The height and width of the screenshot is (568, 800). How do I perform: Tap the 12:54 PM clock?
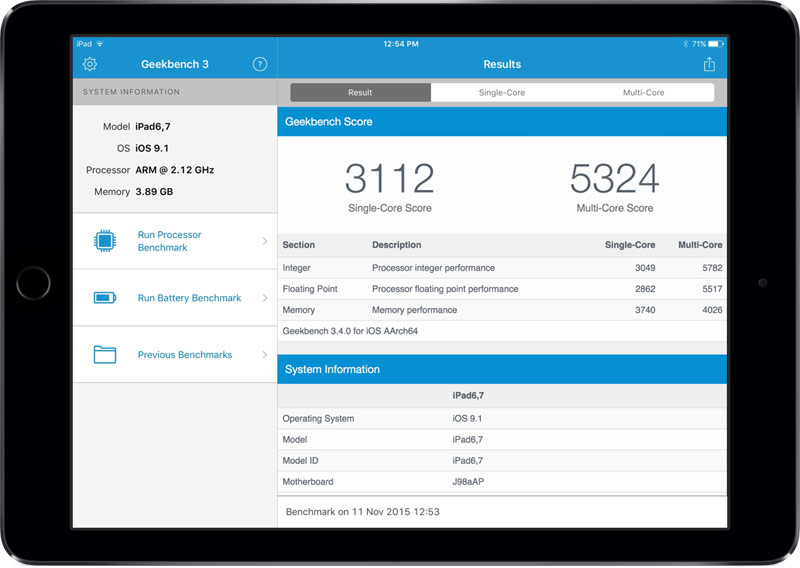click(401, 44)
